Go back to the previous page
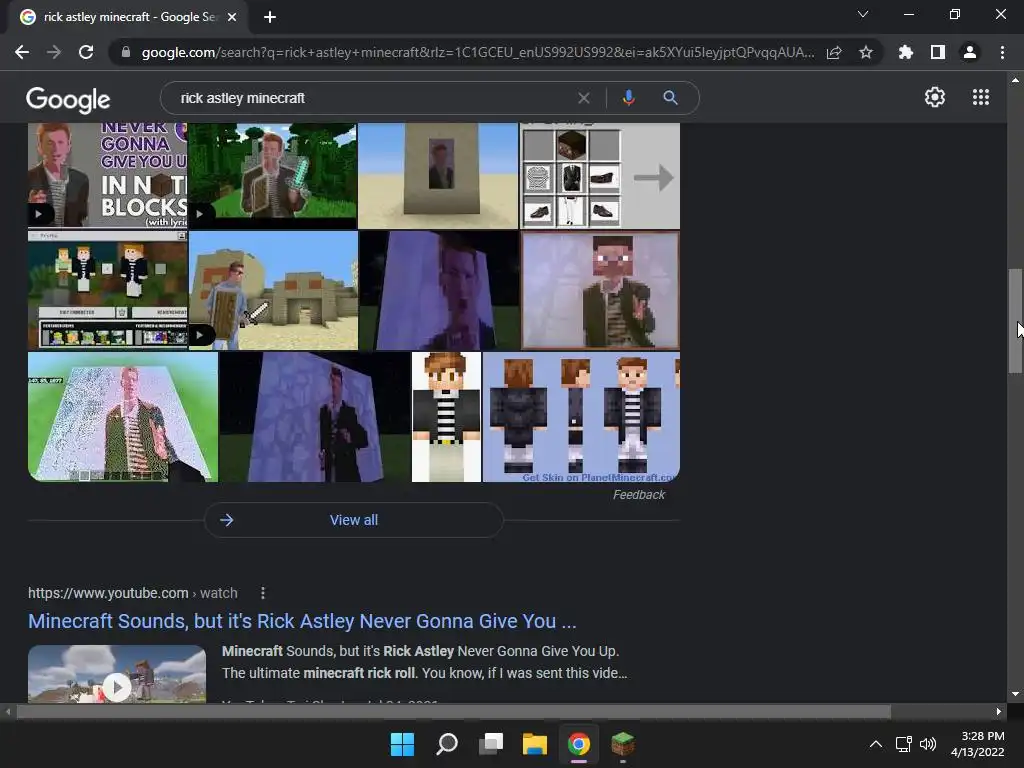Image resolution: width=1024 pixels, height=768 pixels. 22,52
